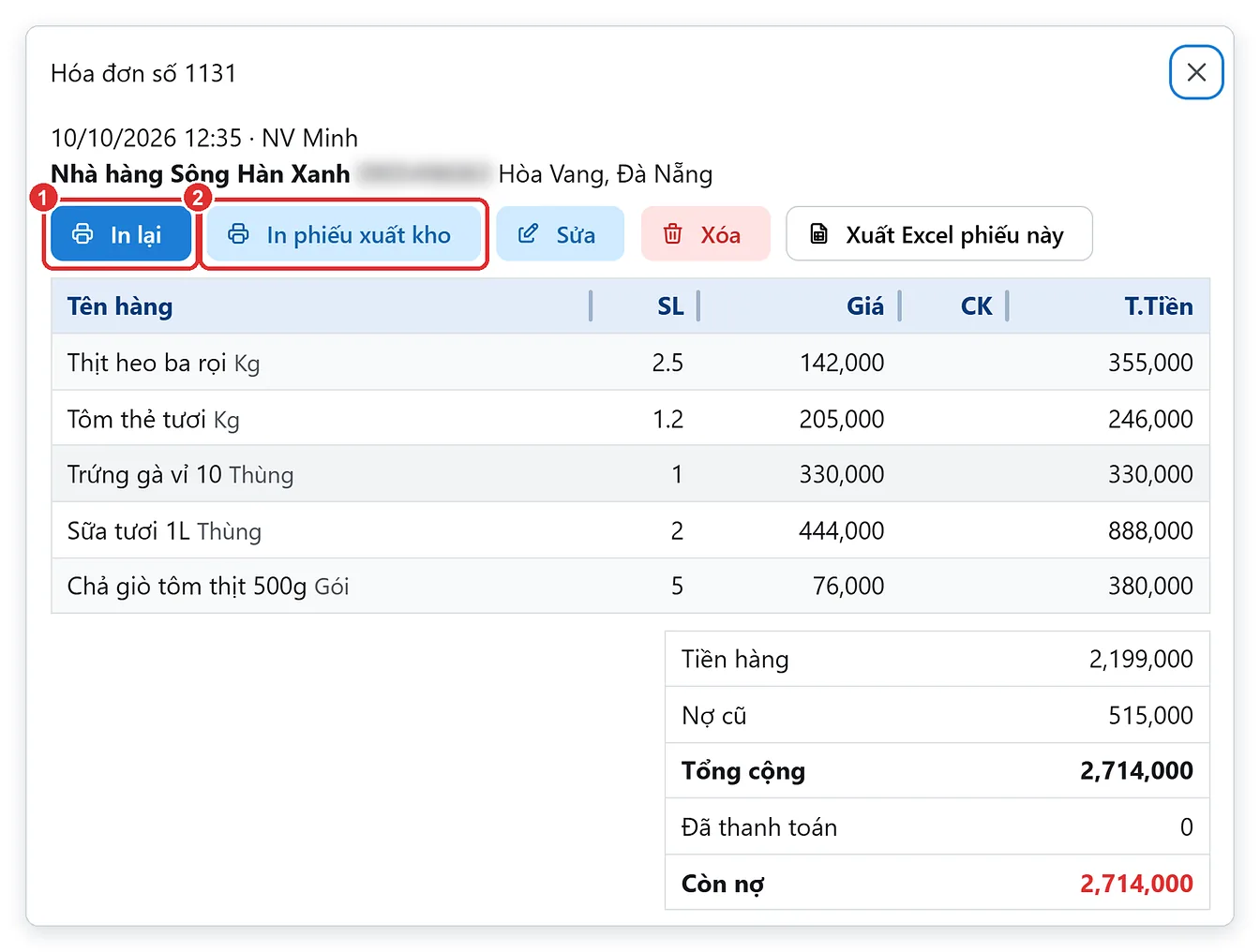The height and width of the screenshot is (952, 1260).
Task: Click the date line 10/10/2026 12:35
Action: point(146,138)
